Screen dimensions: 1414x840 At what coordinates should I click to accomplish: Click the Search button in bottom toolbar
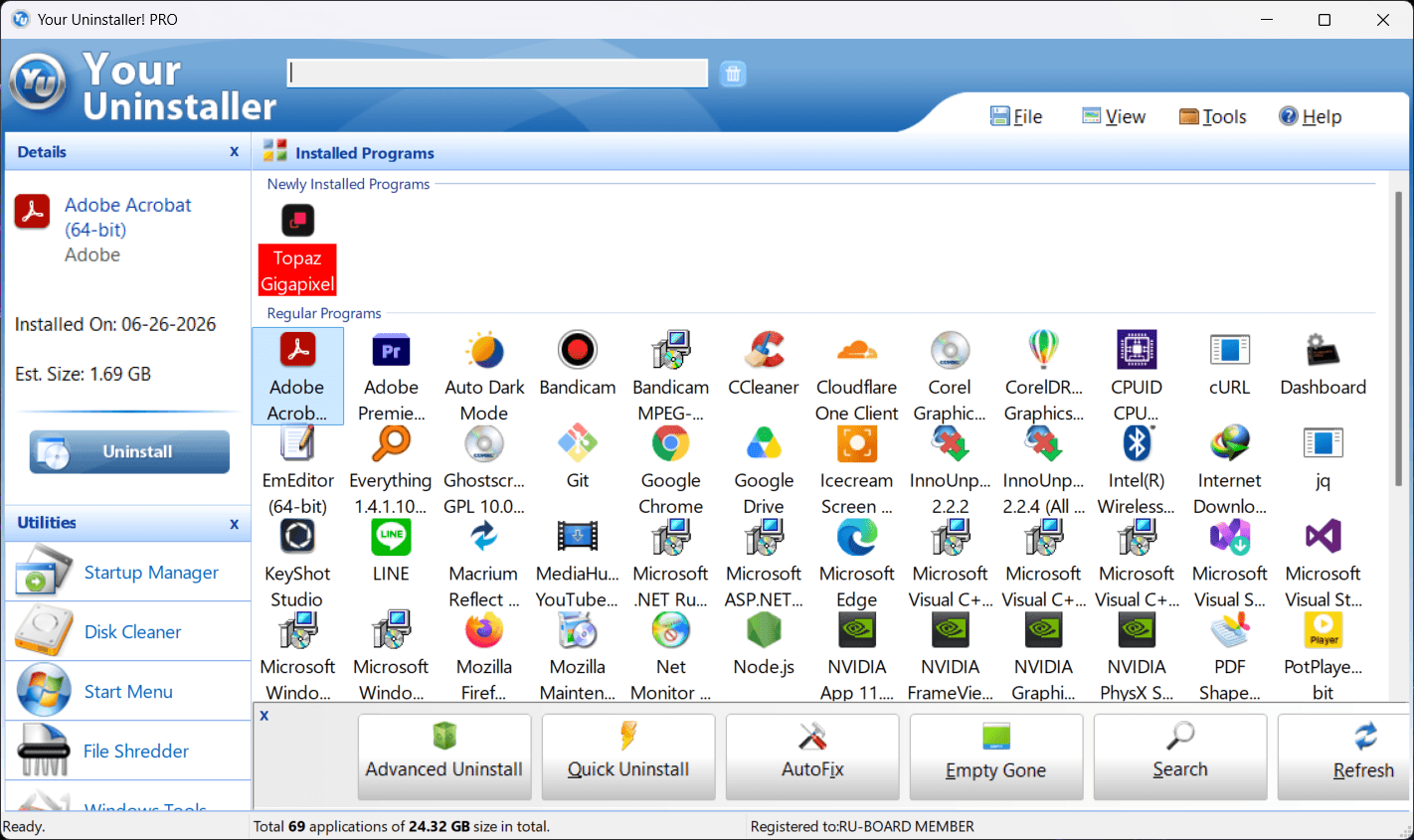point(1179,756)
